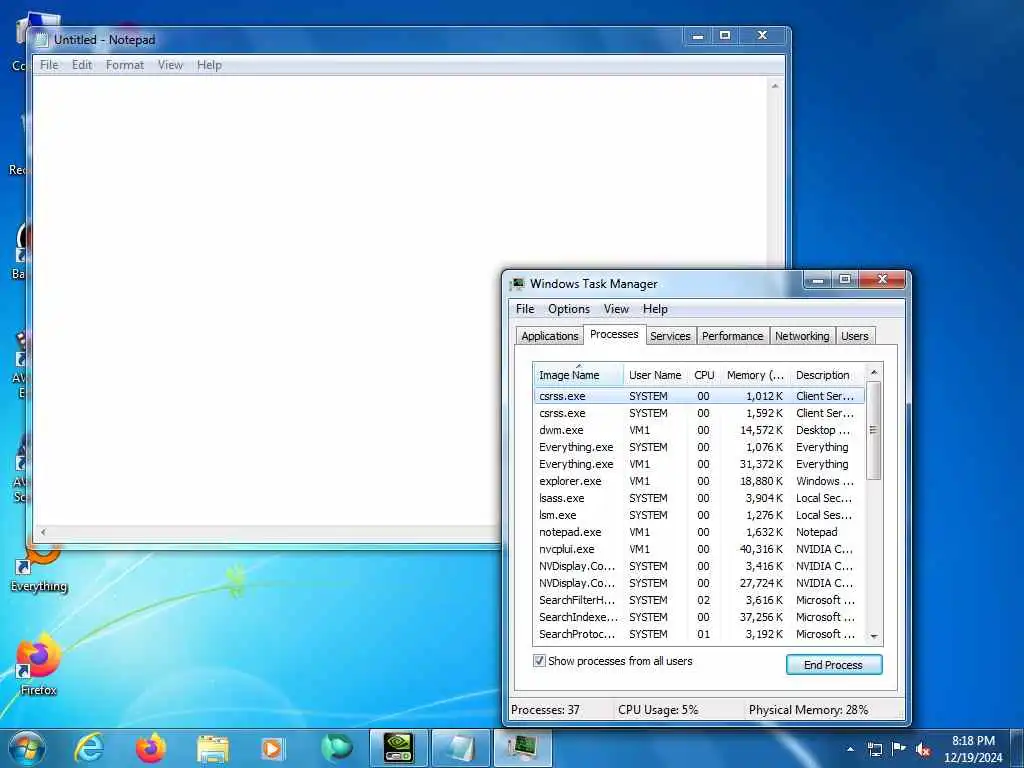The image size is (1024, 768).
Task: Open Notepad Edit menu
Action: tap(82, 65)
